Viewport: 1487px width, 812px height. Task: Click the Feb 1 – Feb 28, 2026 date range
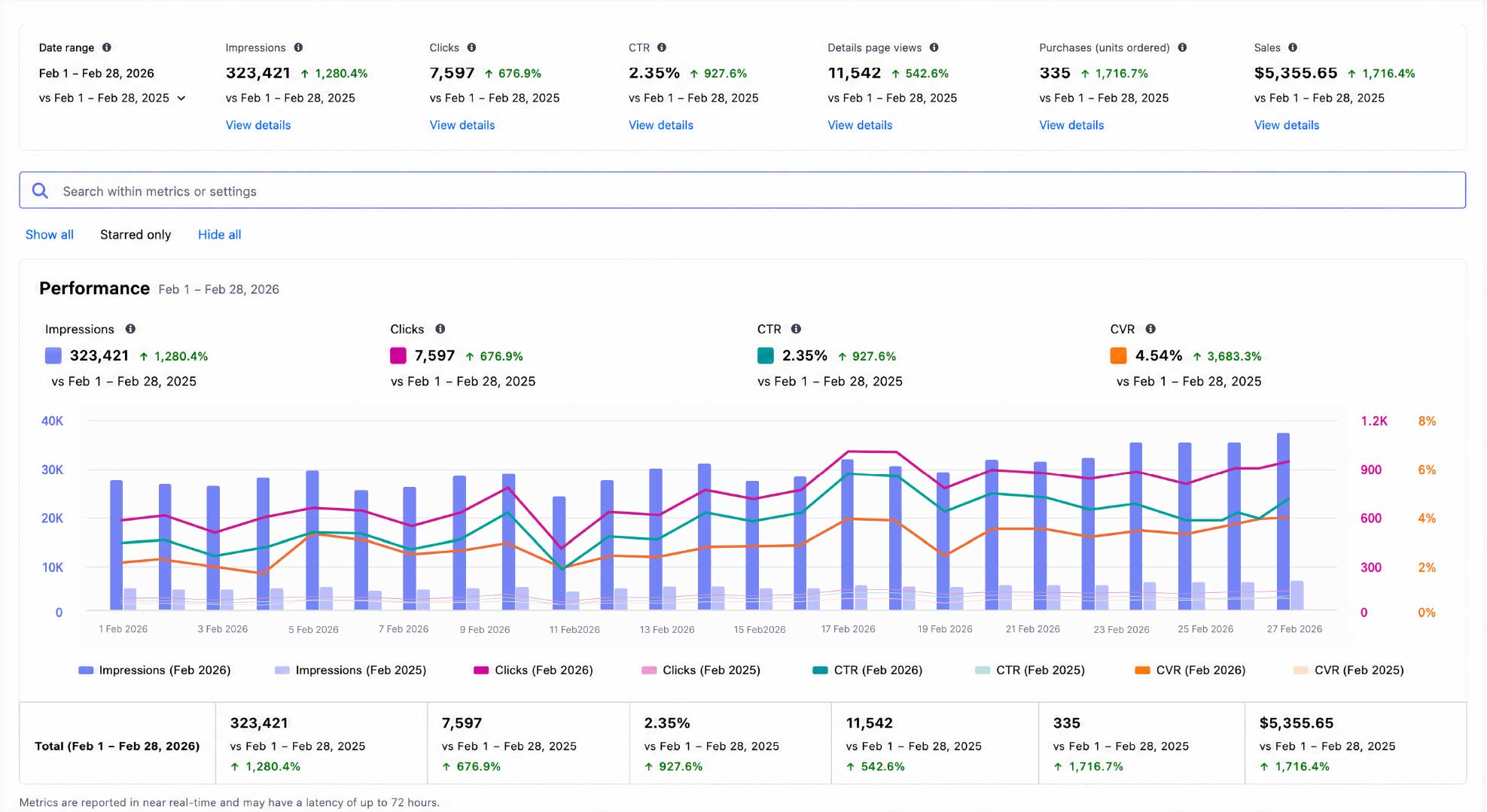pyautogui.click(x=96, y=74)
